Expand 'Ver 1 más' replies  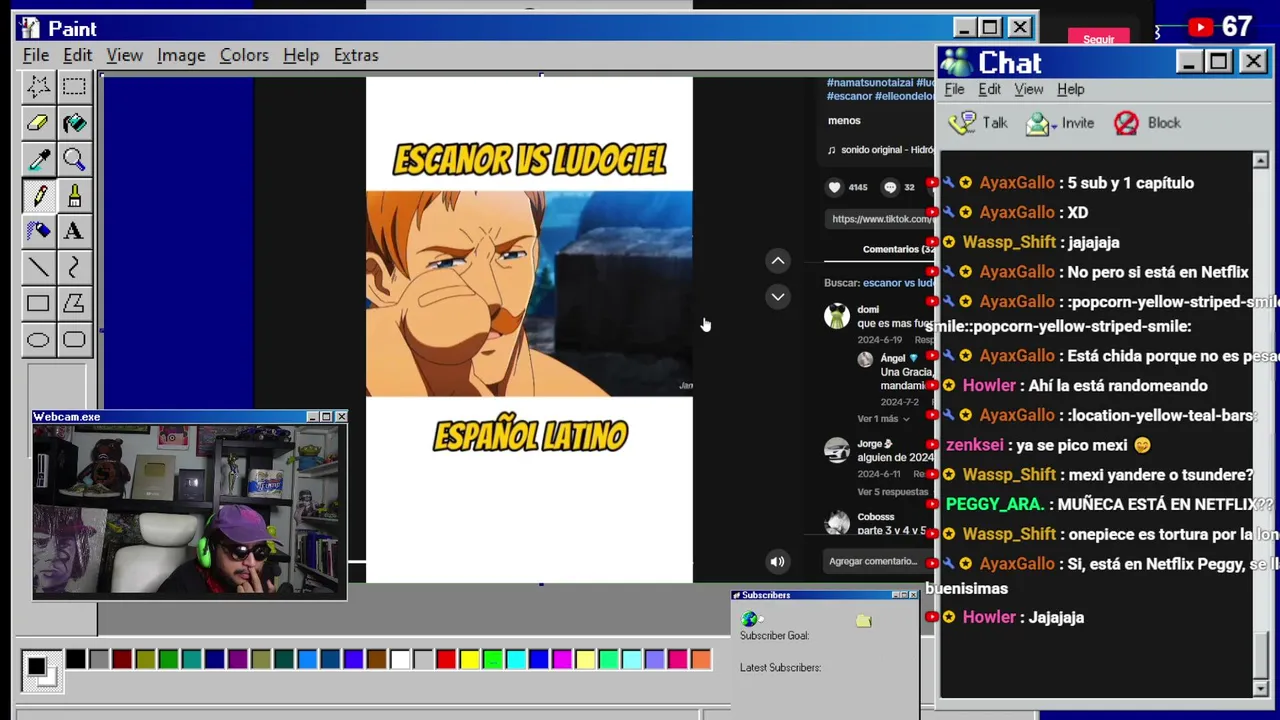tap(883, 418)
